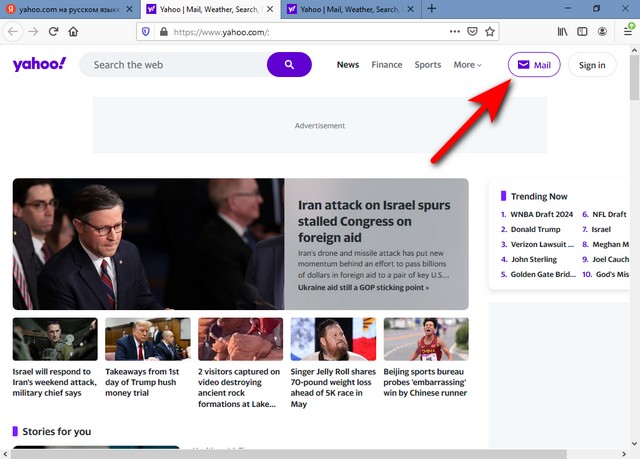The width and height of the screenshot is (640, 459).
Task: Click the Trending Now heading
Action: point(539,196)
